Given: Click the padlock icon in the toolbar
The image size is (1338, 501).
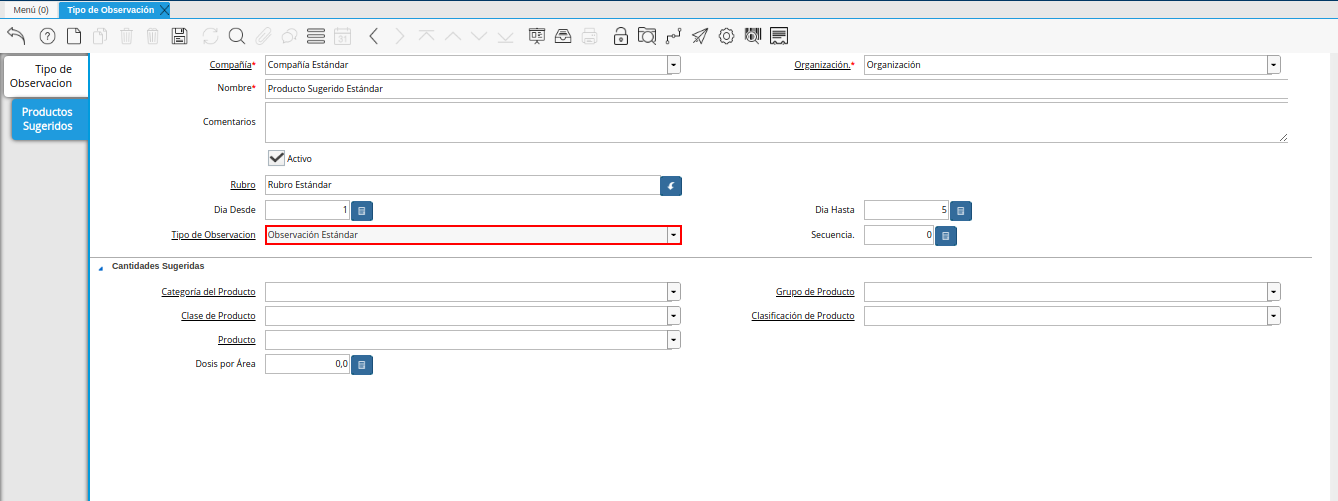Looking at the screenshot, I should click(621, 36).
